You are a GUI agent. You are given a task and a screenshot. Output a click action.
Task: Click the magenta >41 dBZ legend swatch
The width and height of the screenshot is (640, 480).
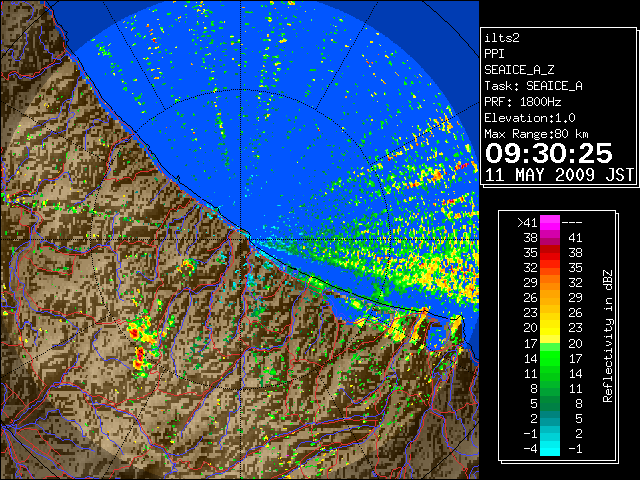[550, 222]
